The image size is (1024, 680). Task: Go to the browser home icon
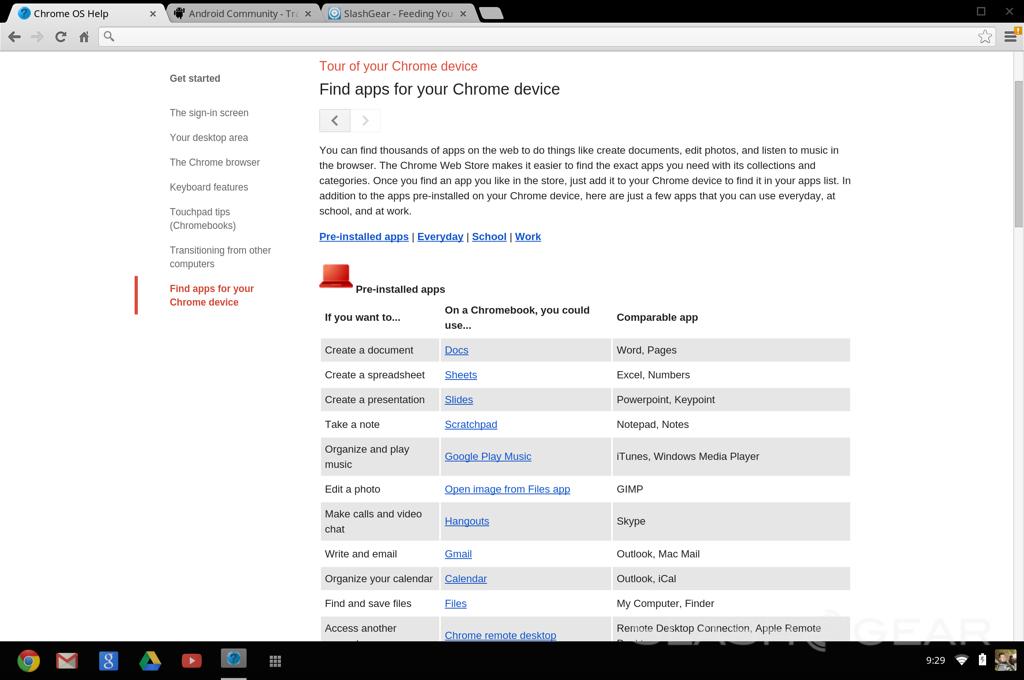[84, 37]
